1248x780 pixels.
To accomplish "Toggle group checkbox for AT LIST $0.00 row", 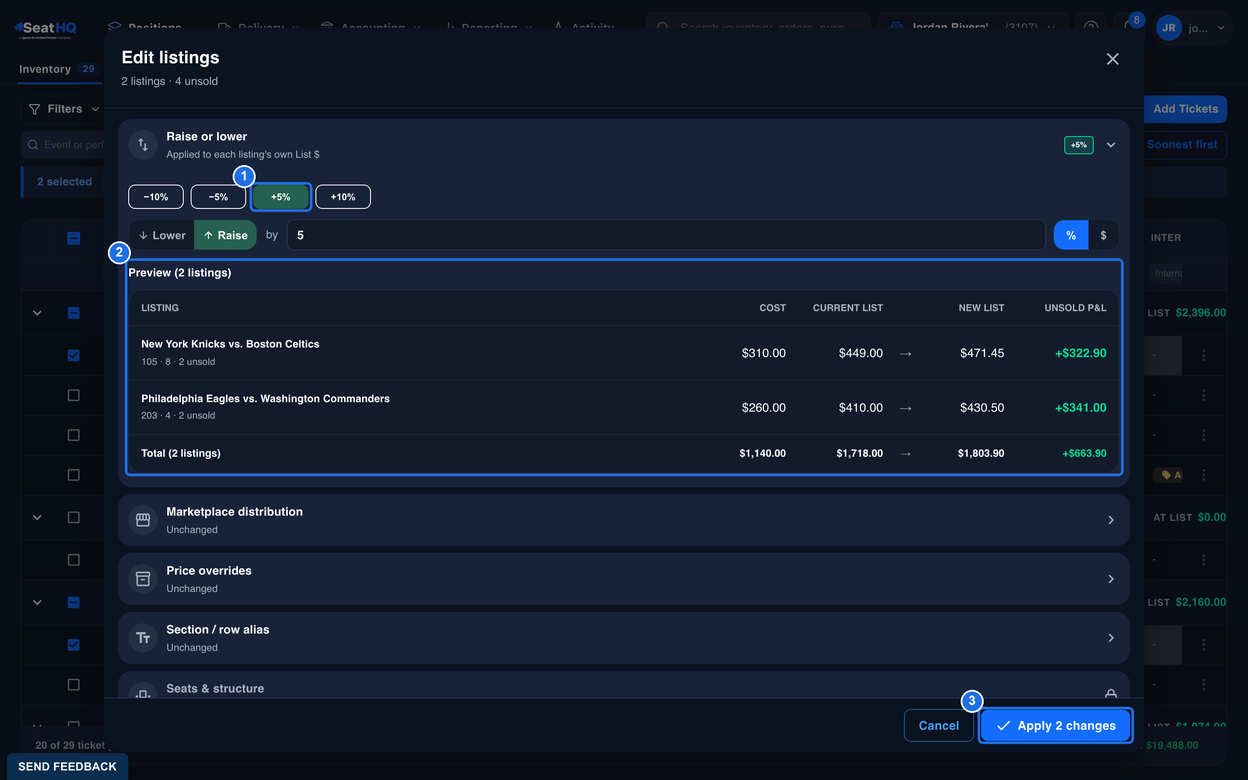I will tap(73, 517).
